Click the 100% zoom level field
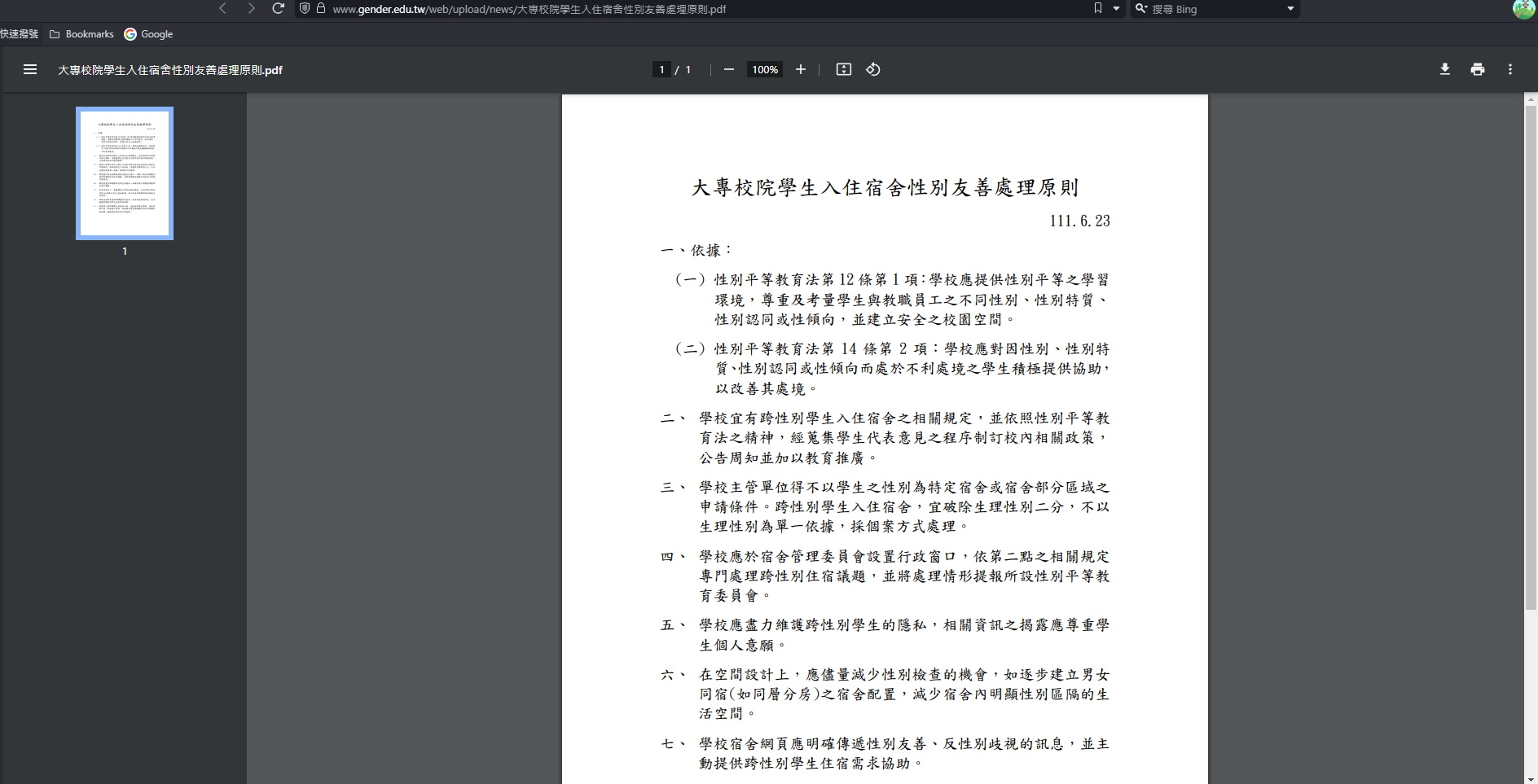This screenshot has height=784, width=1538. [x=765, y=69]
